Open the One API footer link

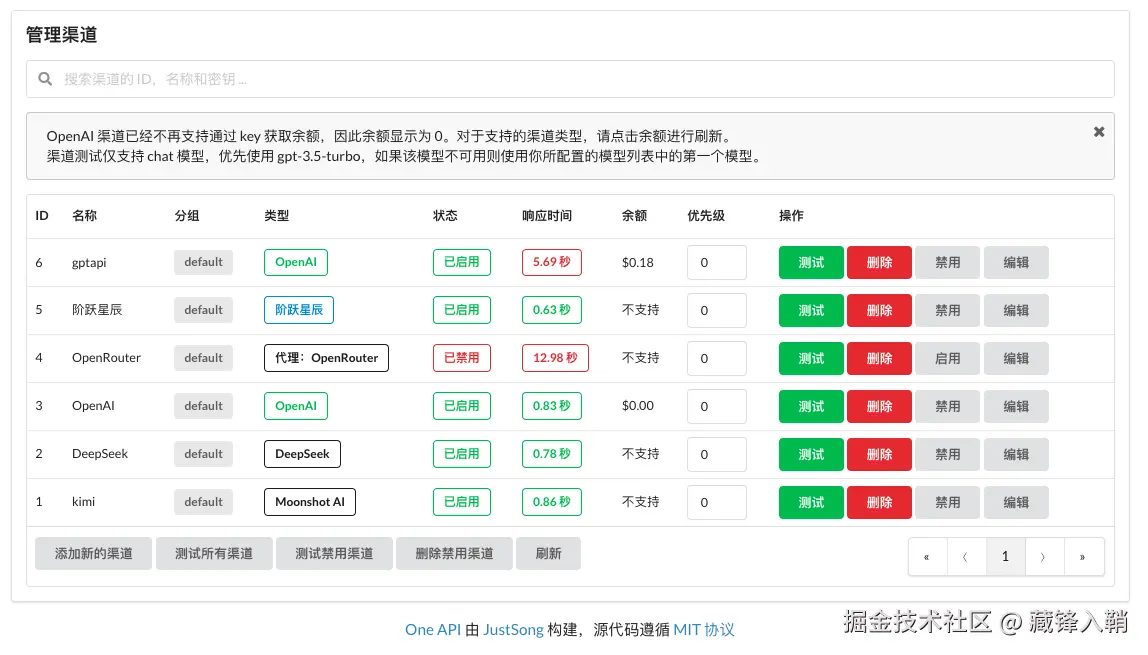coord(433,630)
